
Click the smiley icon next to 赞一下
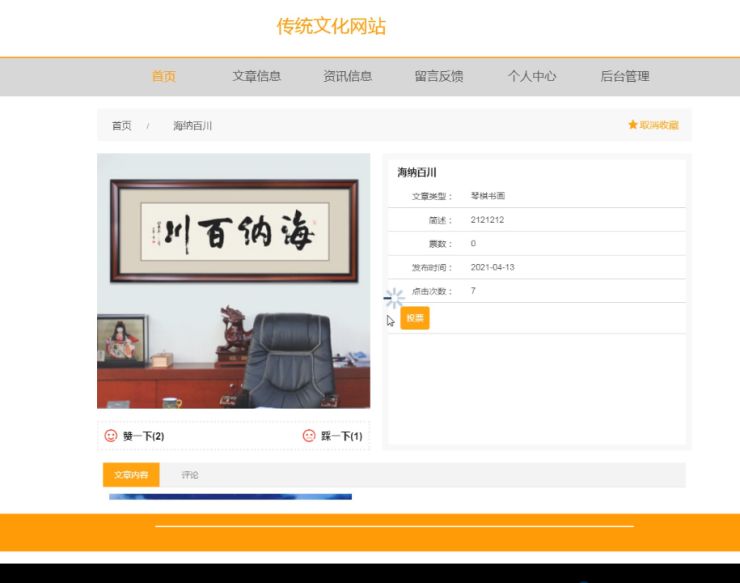[111, 436]
